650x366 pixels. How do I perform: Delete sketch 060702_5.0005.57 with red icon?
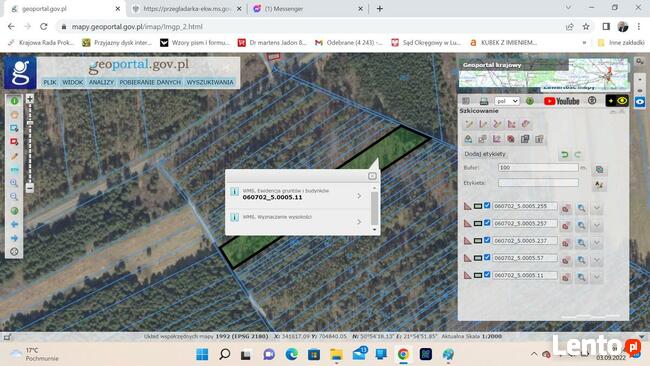tap(565, 260)
